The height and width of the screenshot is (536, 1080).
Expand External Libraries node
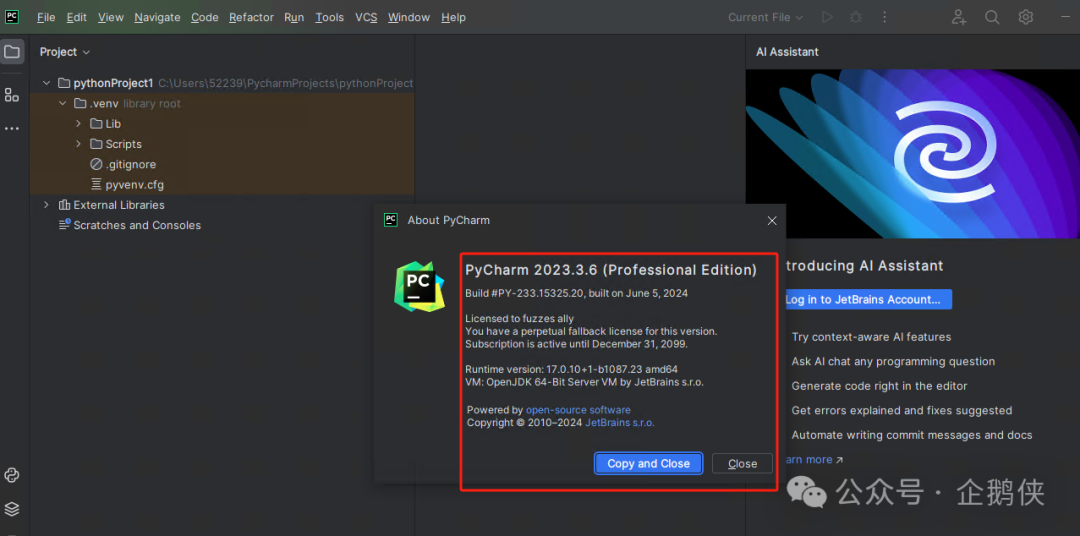46,205
